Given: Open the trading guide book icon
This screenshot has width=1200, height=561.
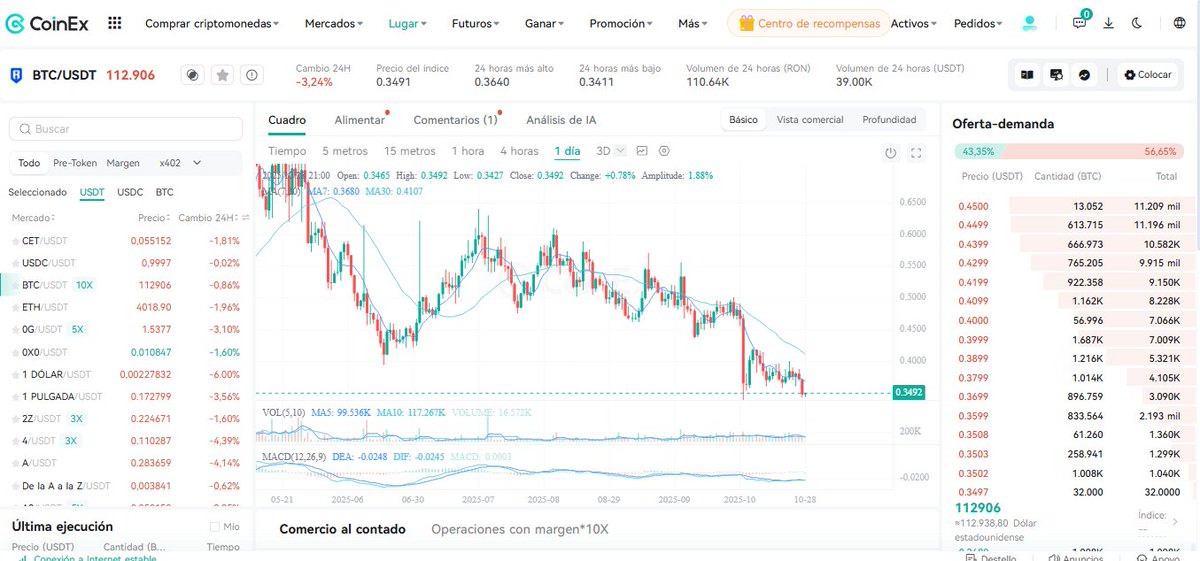Looking at the screenshot, I should 1027,74.
